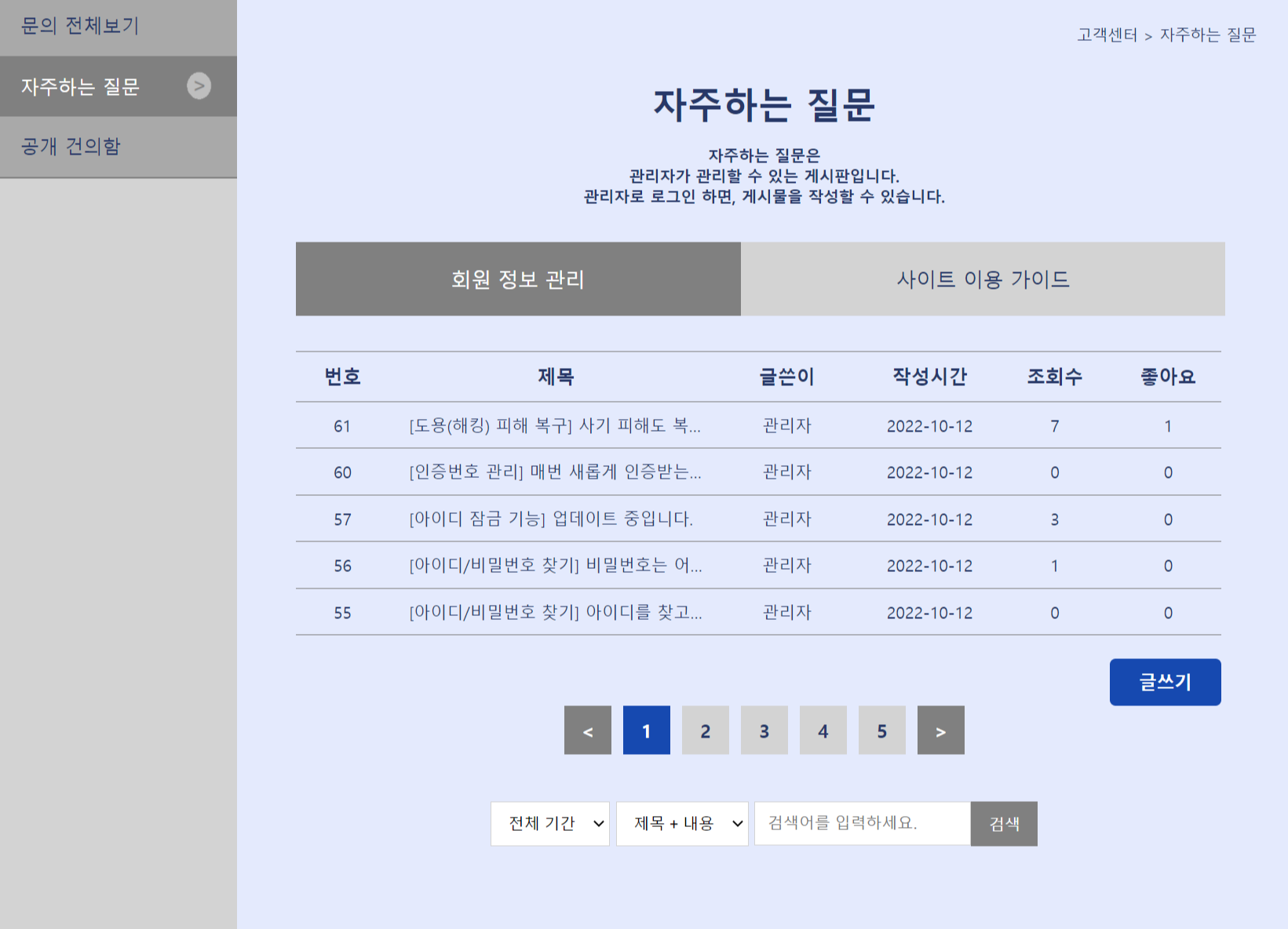Select page 1 in pagination
The width and height of the screenshot is (1288, 929).
click(647, 730)
